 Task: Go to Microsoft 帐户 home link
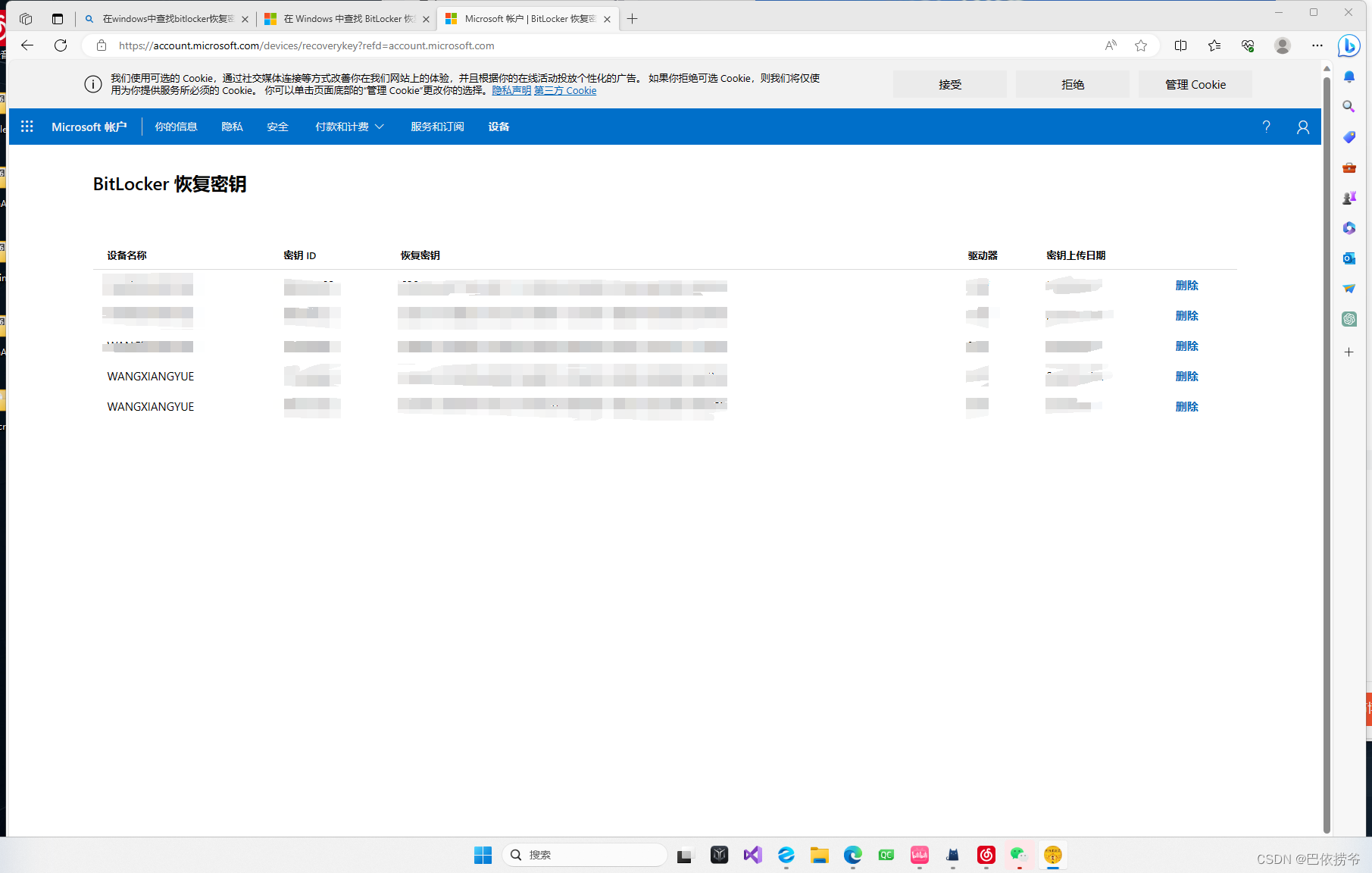89,127
